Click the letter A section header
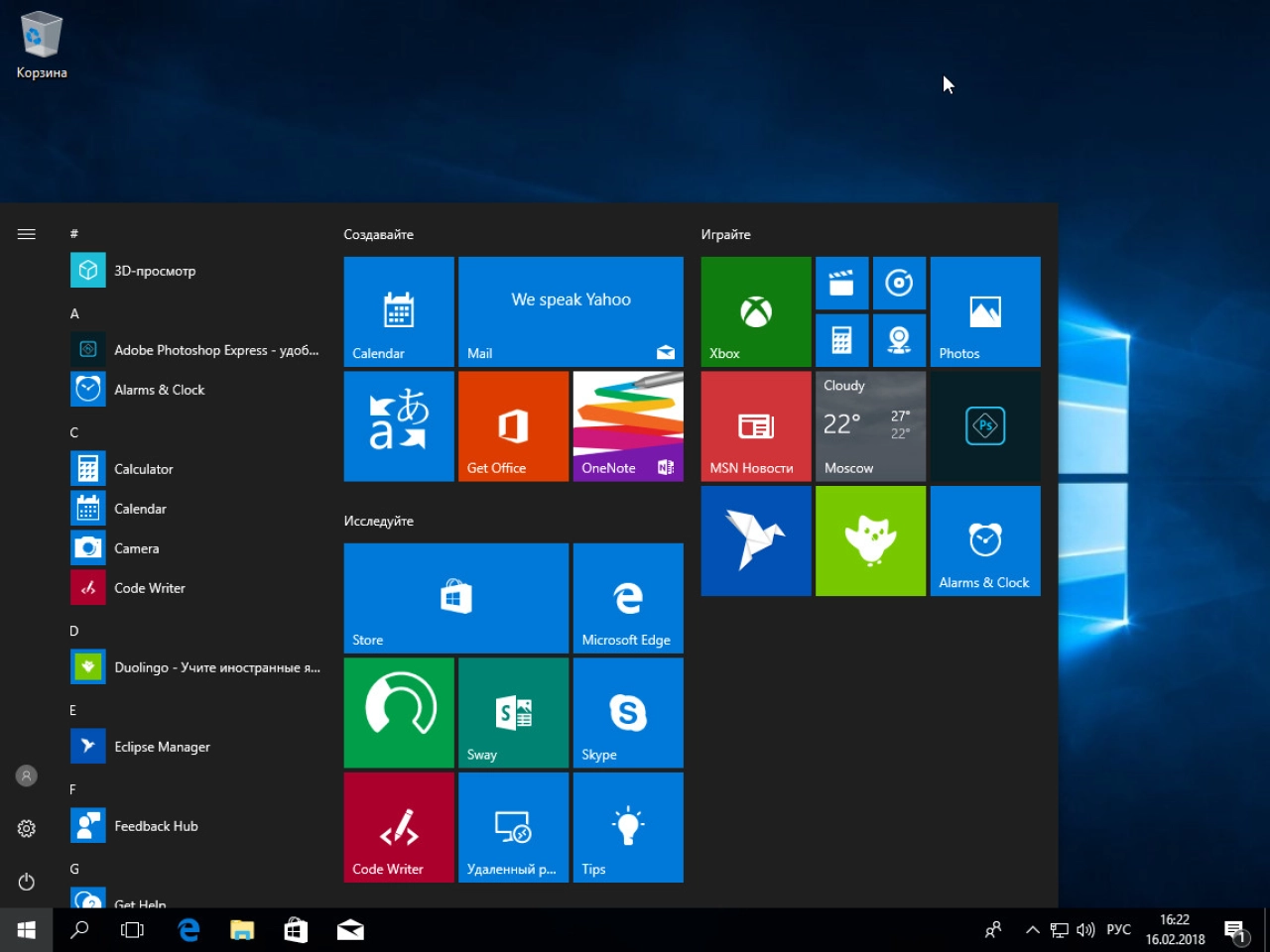This screenshot has width=1270, height=952. [73, 313]
